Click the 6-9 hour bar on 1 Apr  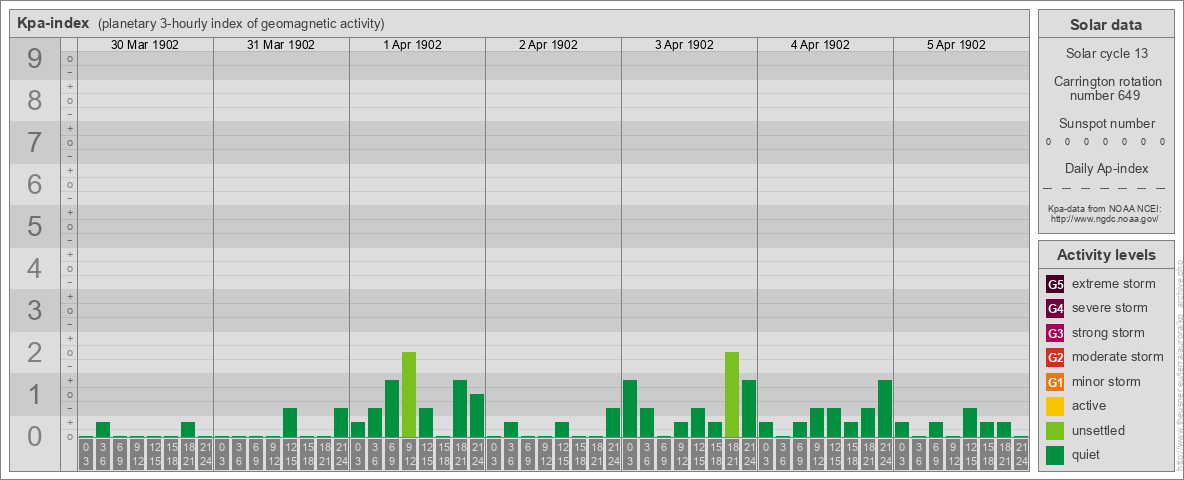click(392, 408)
